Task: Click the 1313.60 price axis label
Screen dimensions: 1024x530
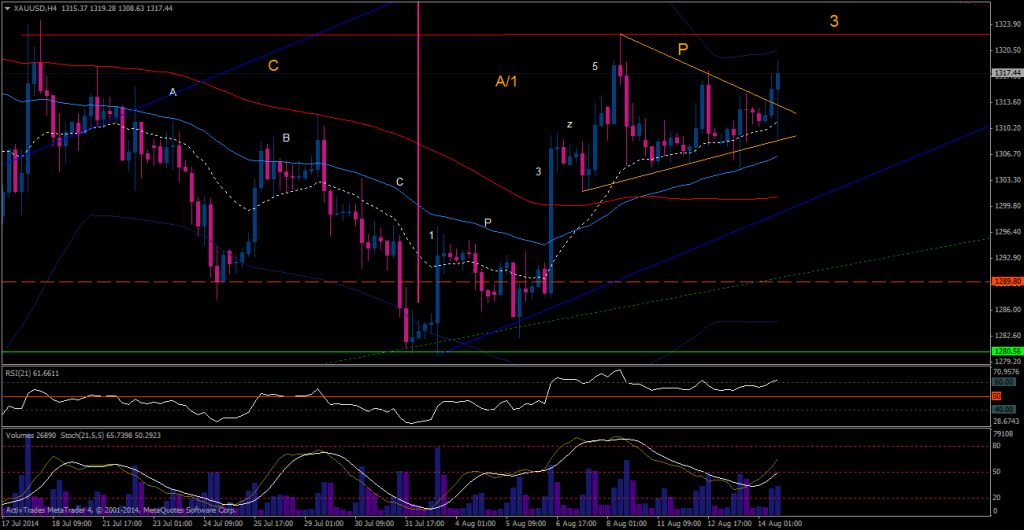Action: 1008,102
